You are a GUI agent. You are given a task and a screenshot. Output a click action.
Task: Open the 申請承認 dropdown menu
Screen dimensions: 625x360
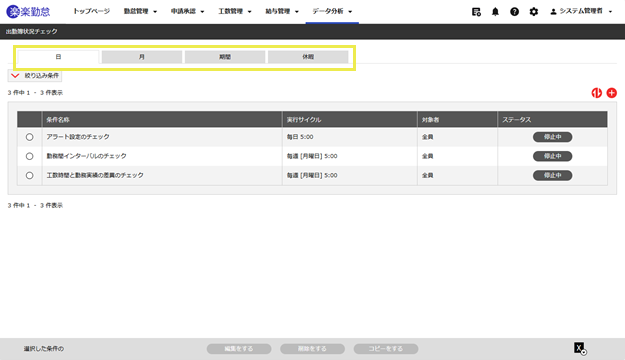[187, 12]
